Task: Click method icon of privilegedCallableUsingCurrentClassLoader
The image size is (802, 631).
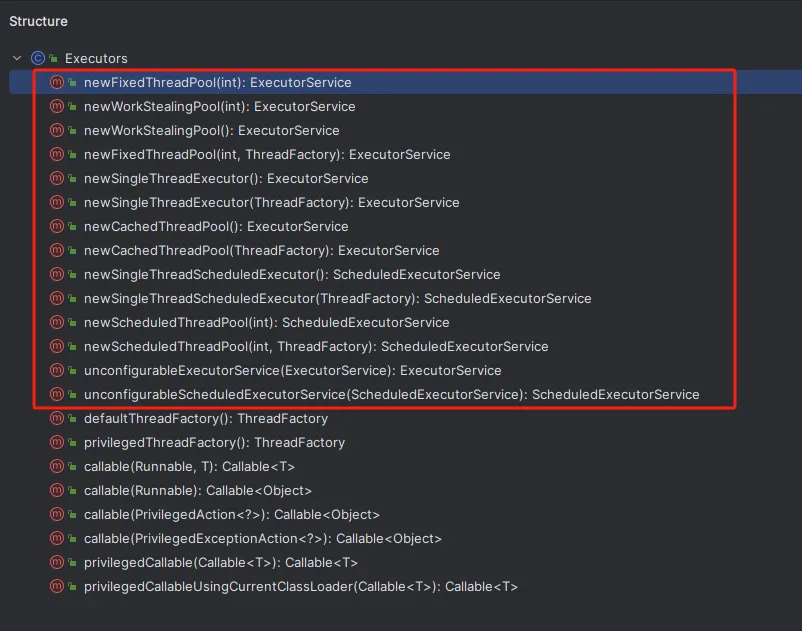Action: coord(57,587)
